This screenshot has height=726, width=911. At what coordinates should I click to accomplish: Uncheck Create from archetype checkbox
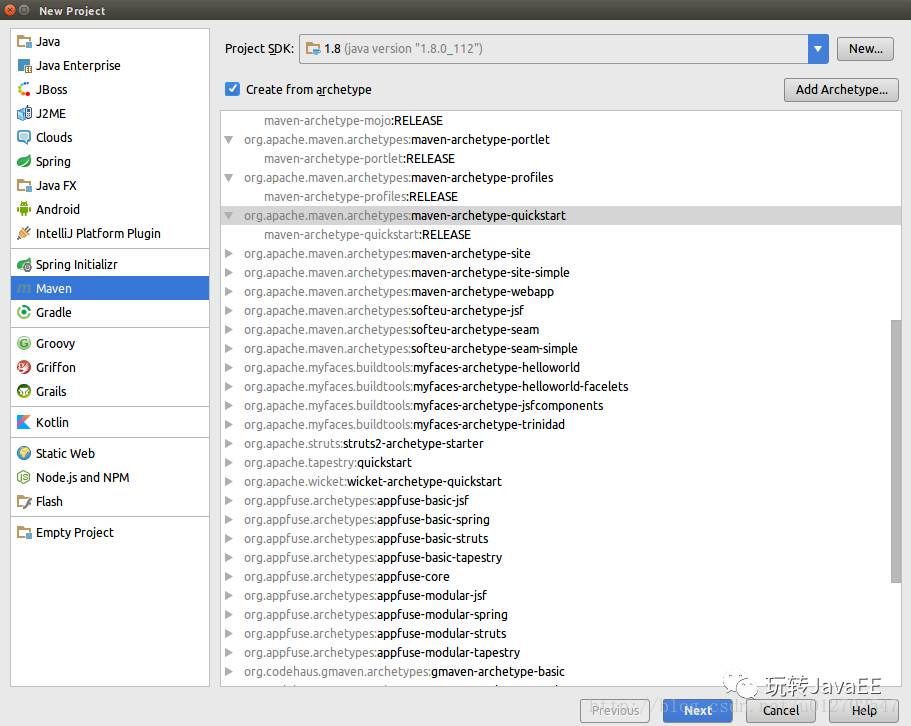click(x=232, y=89)
